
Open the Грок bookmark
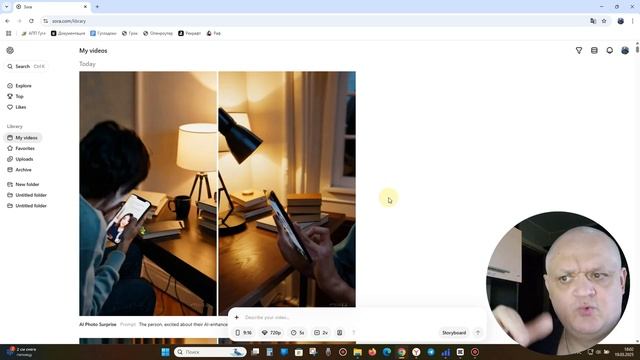tap(130, 33)
